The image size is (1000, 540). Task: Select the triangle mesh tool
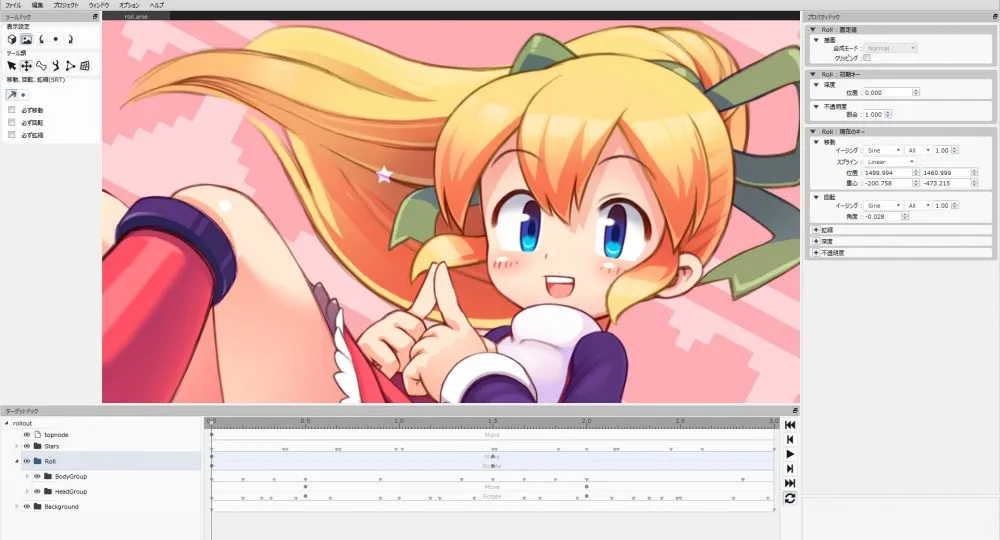point(70,66)
